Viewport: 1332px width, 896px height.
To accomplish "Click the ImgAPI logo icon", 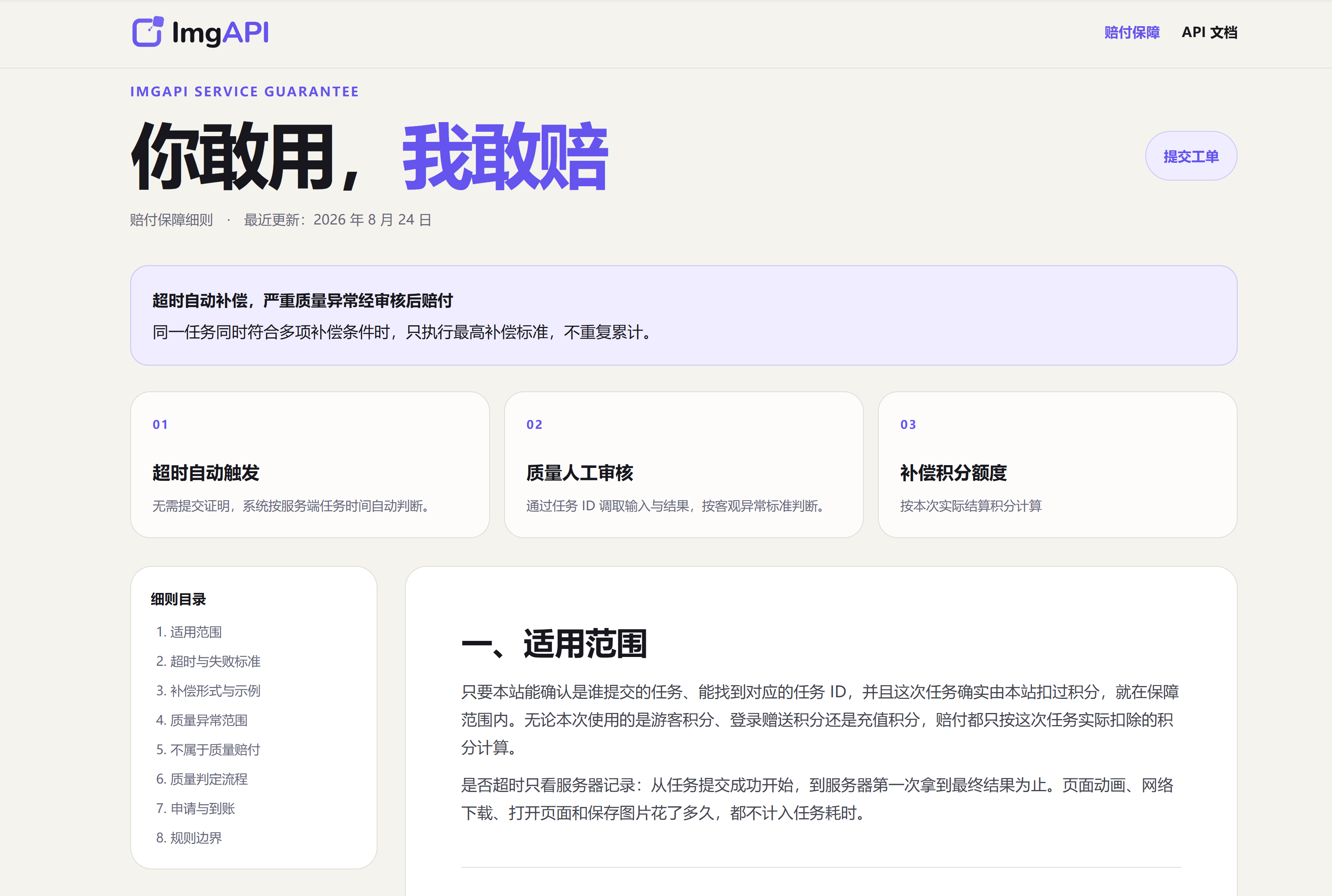I will pos(148,32).
